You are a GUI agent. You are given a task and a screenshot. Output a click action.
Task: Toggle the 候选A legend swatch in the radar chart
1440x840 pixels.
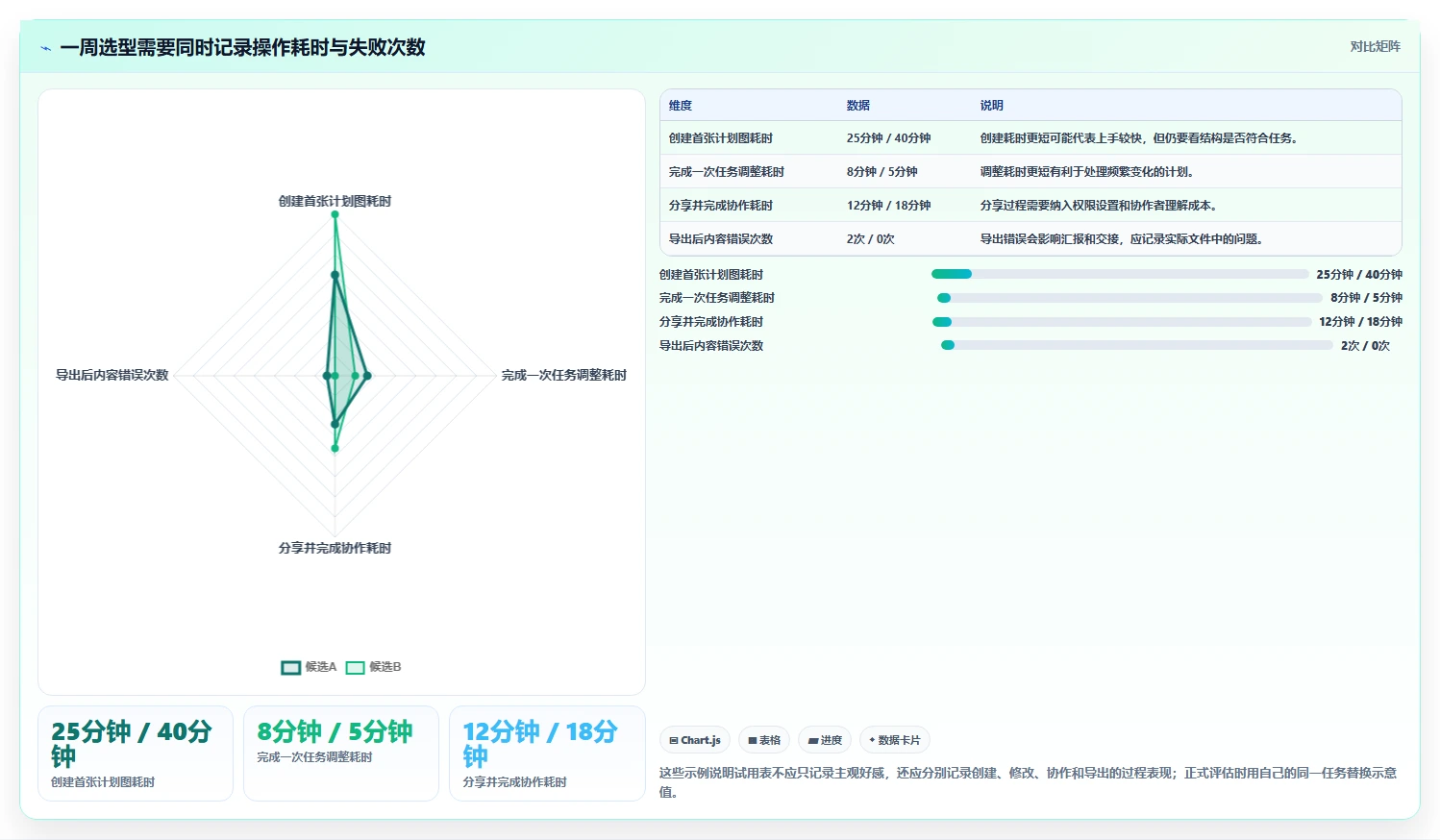tap(291, 667)
